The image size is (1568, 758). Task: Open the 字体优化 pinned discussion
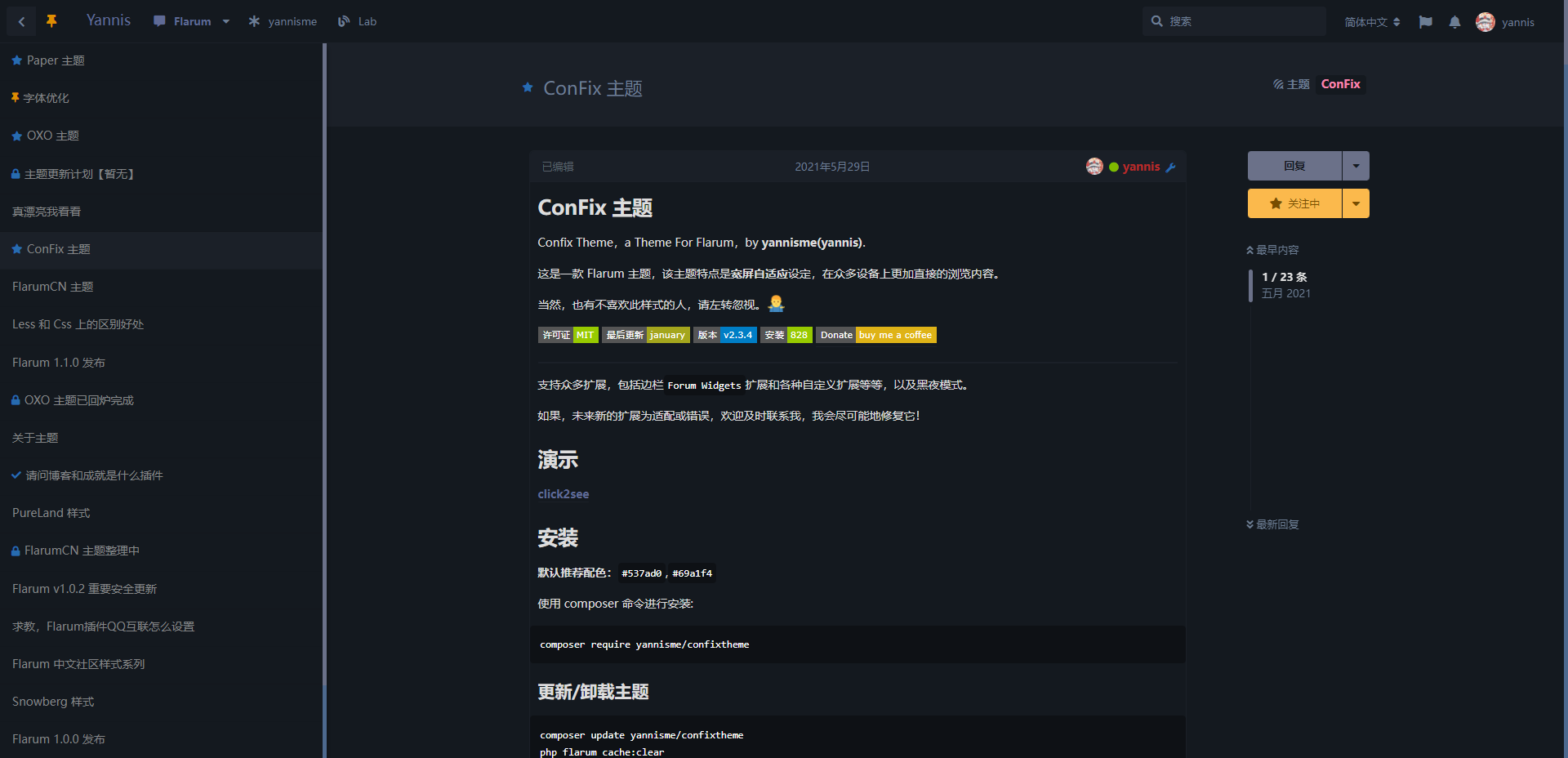(161, 98)
